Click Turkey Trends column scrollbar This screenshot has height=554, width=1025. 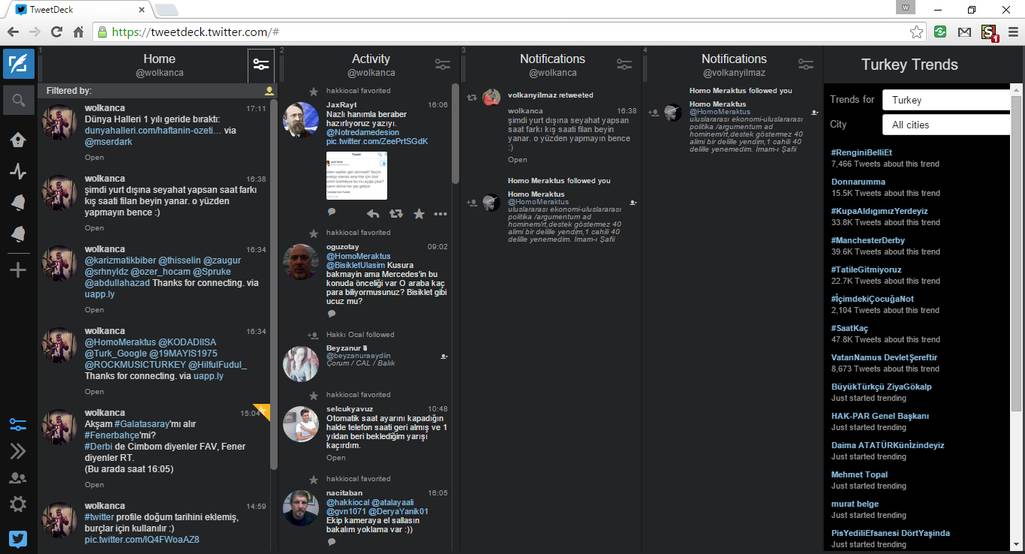click(x=1016, y=254)
